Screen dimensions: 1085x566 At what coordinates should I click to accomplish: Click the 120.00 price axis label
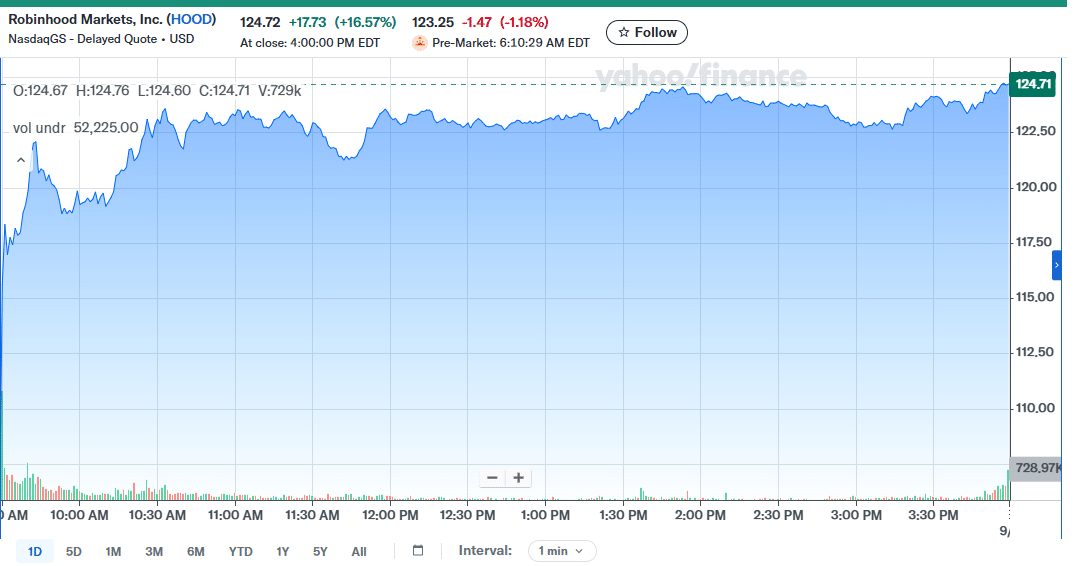(1036, 188)
